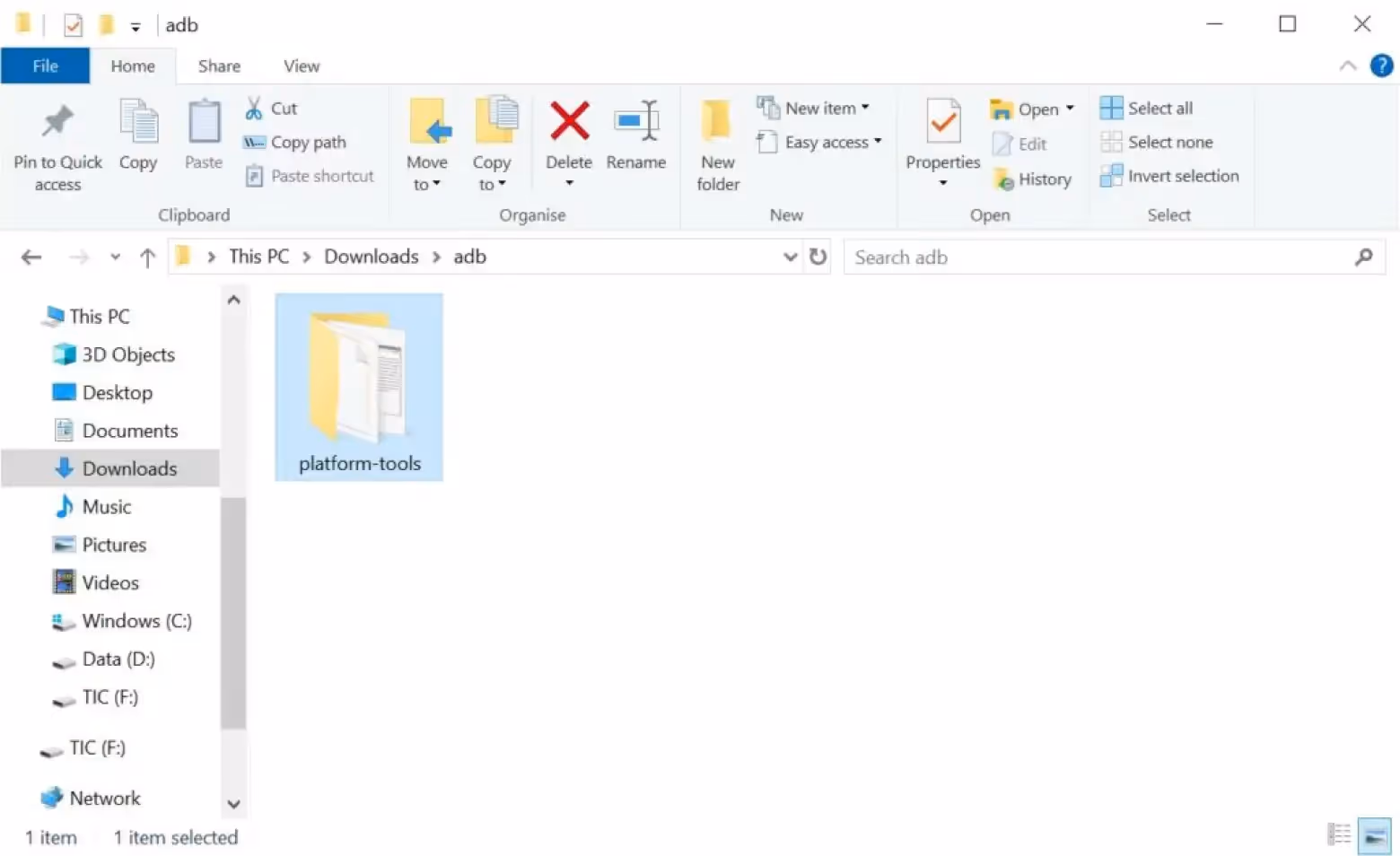
Task: Open the Move to dropdown
Action: point(427,144)
